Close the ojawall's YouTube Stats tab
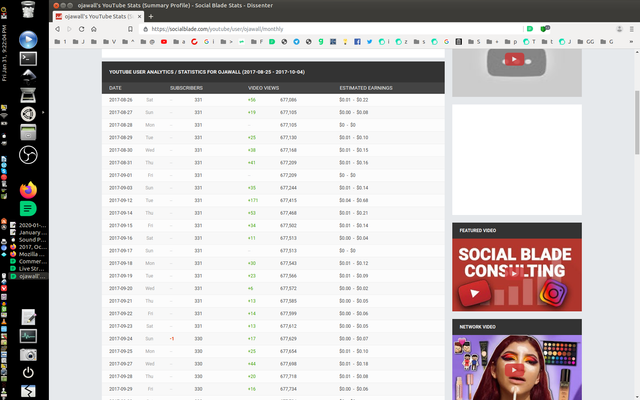This screenshot has width=640, height=400. click(140, 16)
